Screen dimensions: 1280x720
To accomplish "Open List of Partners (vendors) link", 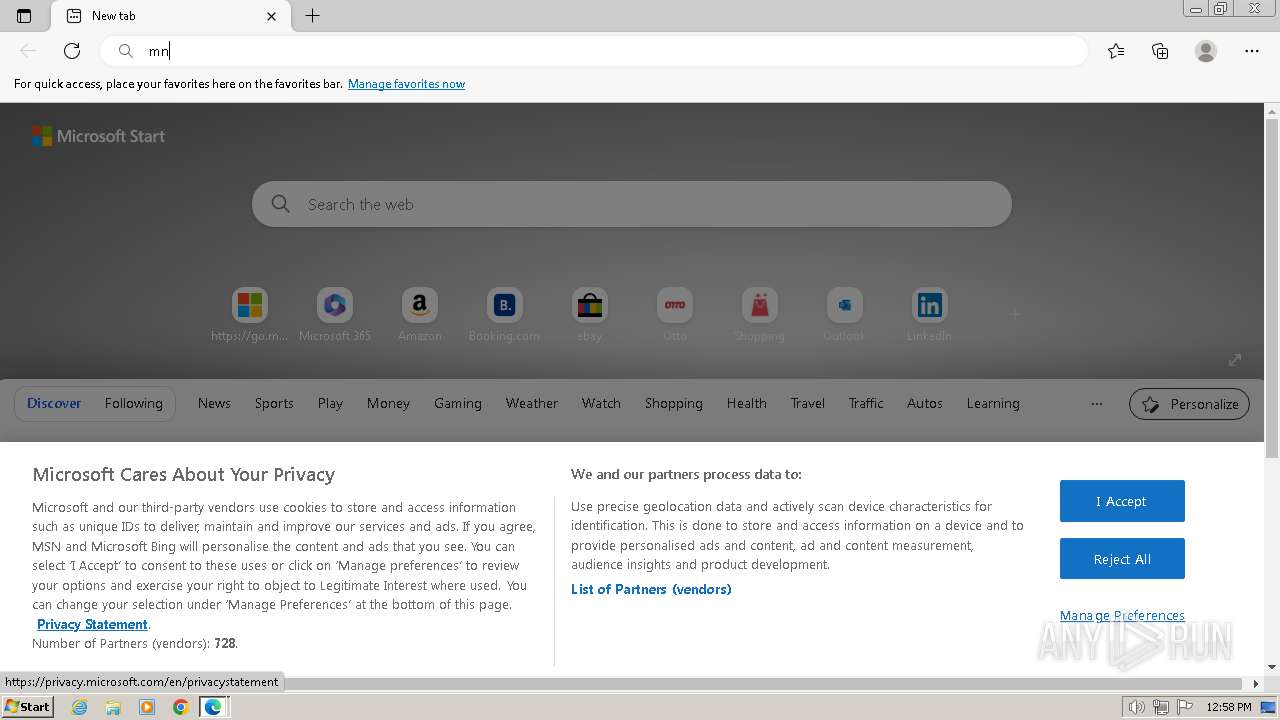I will (x=651, y=589).
